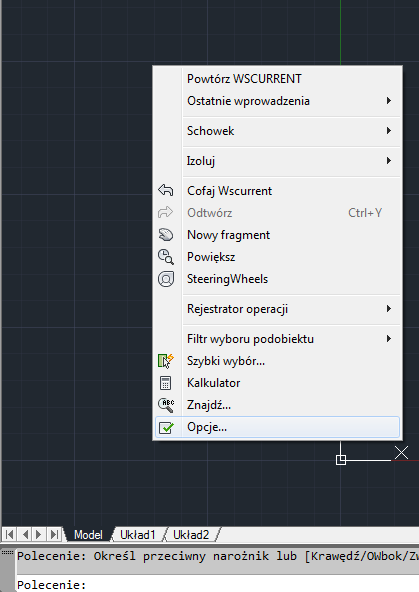Expand the Schowek submenu arrow
Viewport: 419px width, 592px height.
point(389,131)
